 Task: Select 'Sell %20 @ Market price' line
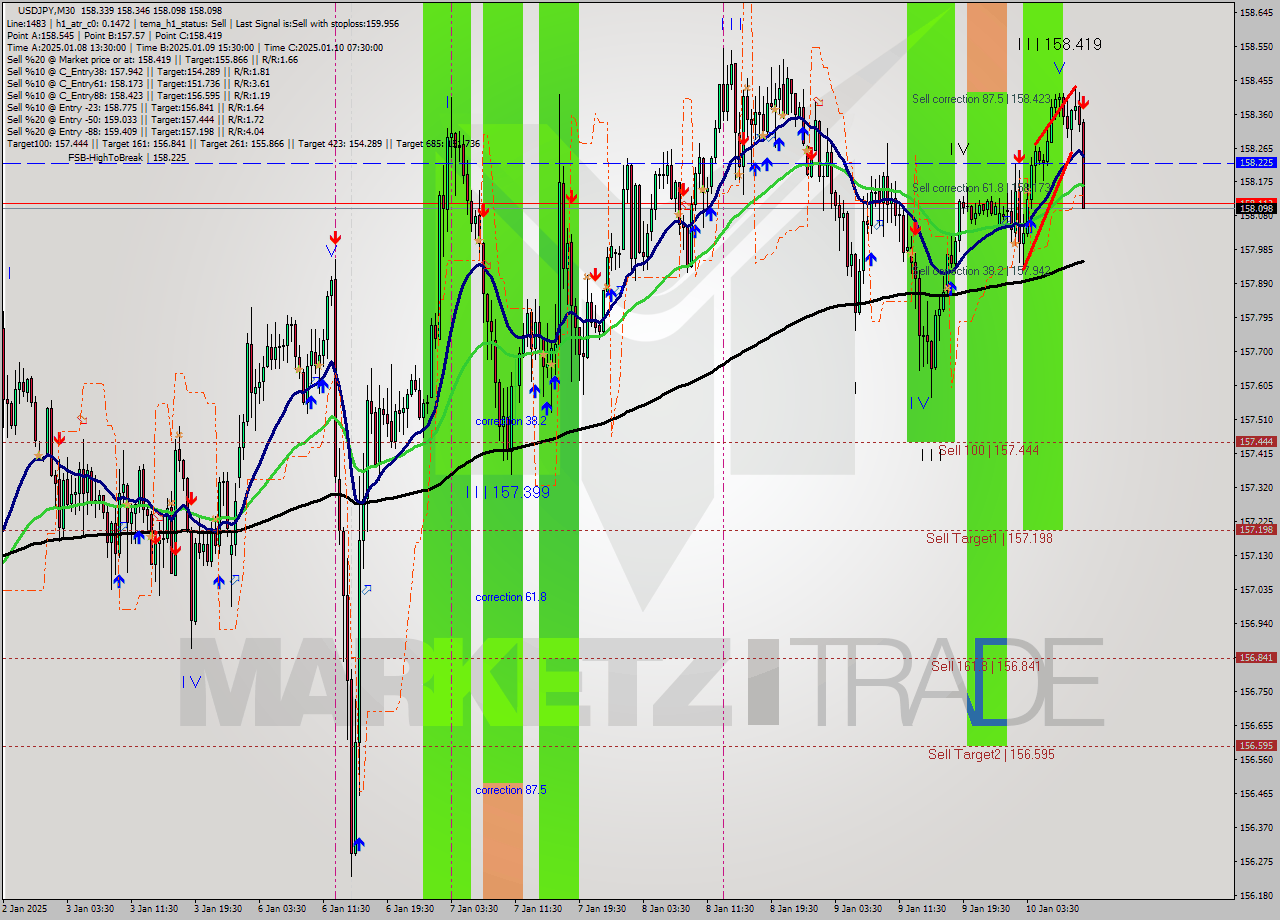(152, 59)
